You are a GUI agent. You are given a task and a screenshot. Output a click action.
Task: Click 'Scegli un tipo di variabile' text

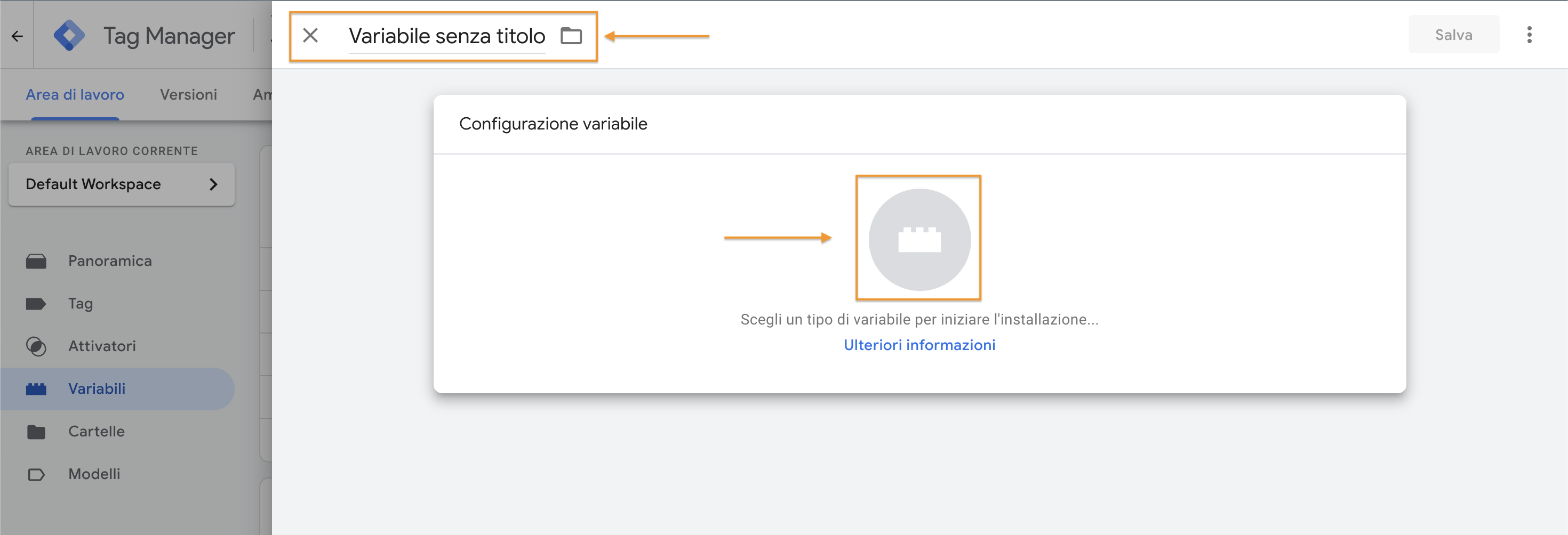coord(919,319)
